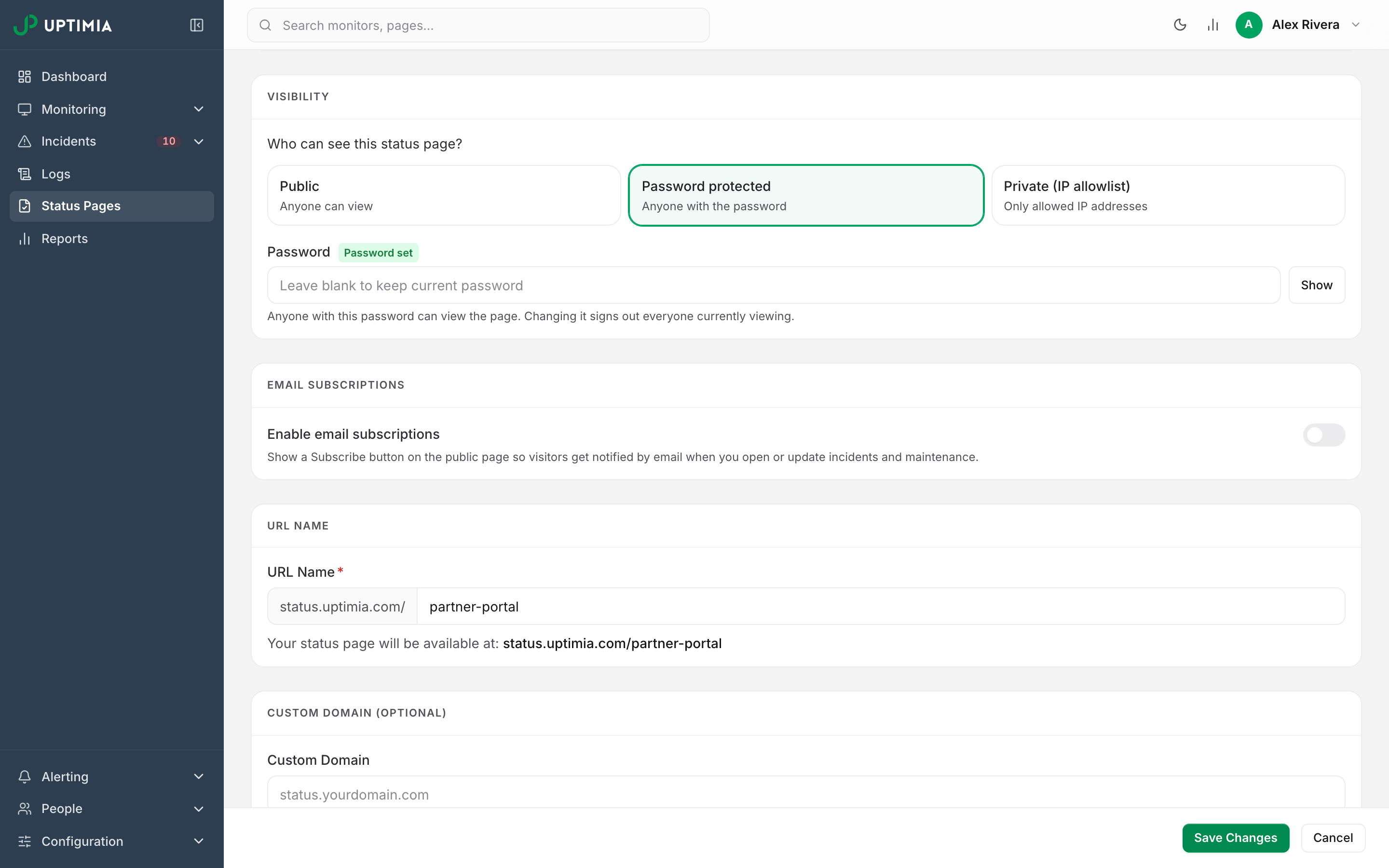Enable email subscriptions toggle
Viewport: 1389px width, 868px height.
(1323, 434)
